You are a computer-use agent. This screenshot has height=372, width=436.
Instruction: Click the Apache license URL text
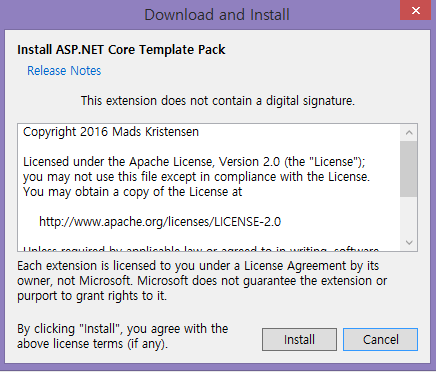click(160, 222)
